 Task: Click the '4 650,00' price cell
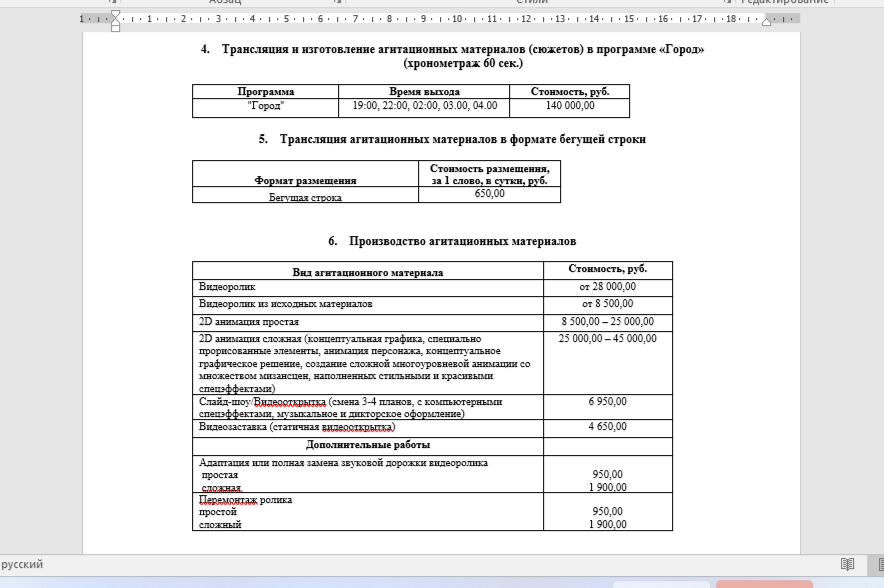pyautogui.click(x=608, y=428)
